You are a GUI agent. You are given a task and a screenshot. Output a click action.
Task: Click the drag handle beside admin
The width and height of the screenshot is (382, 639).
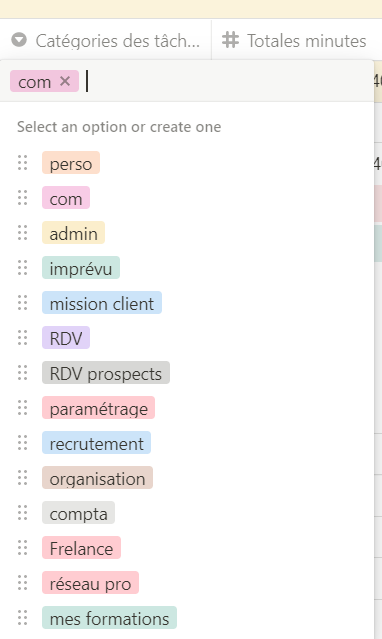(x=23, y=233)
